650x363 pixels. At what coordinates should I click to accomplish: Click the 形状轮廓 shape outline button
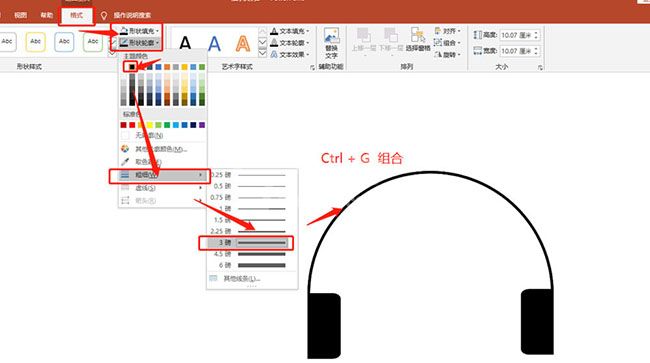coord(139,43)
